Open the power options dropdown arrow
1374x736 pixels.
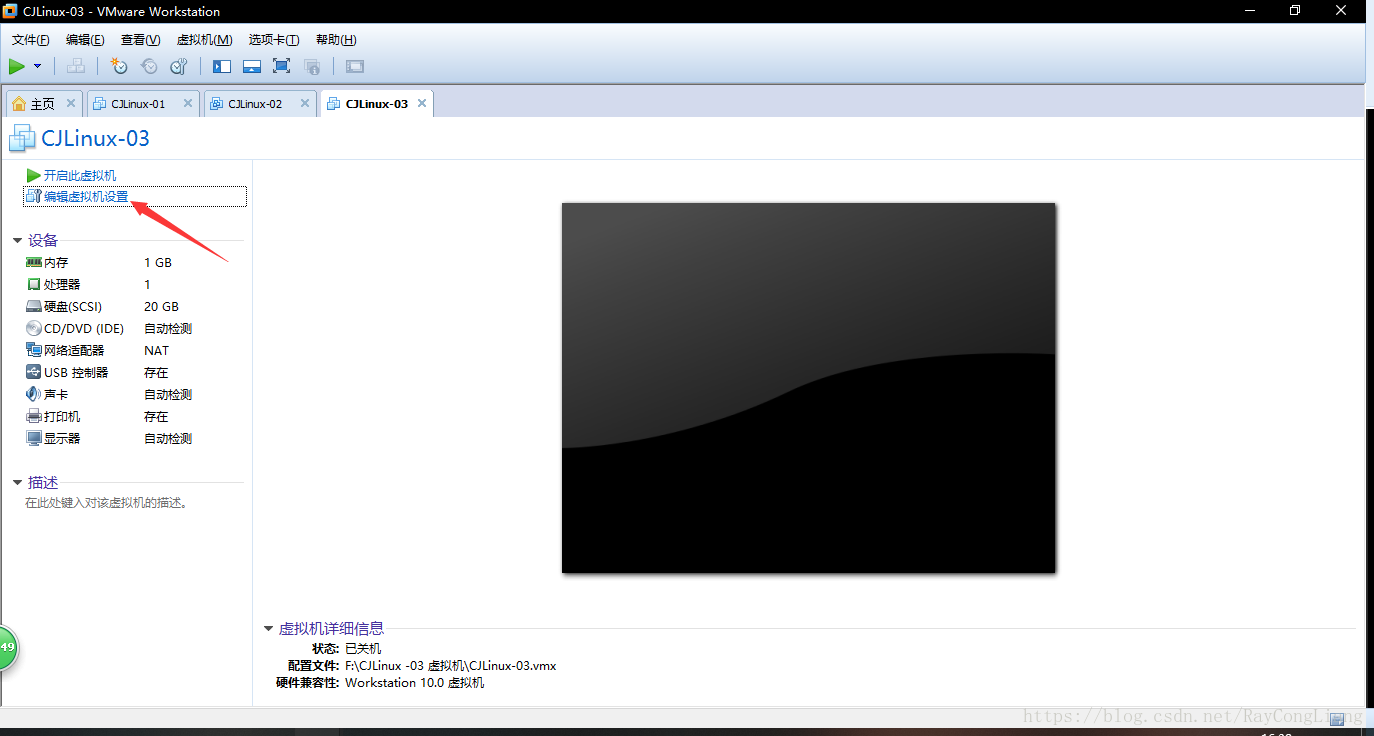click(x=38, y=66)
